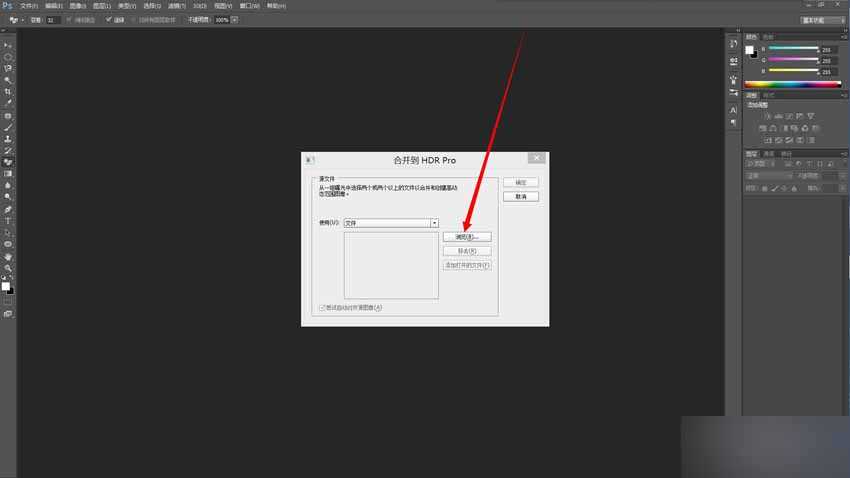Change screen mode from toolbar bottom
Viewport: 850px width, 478px height.
point(8,314)
